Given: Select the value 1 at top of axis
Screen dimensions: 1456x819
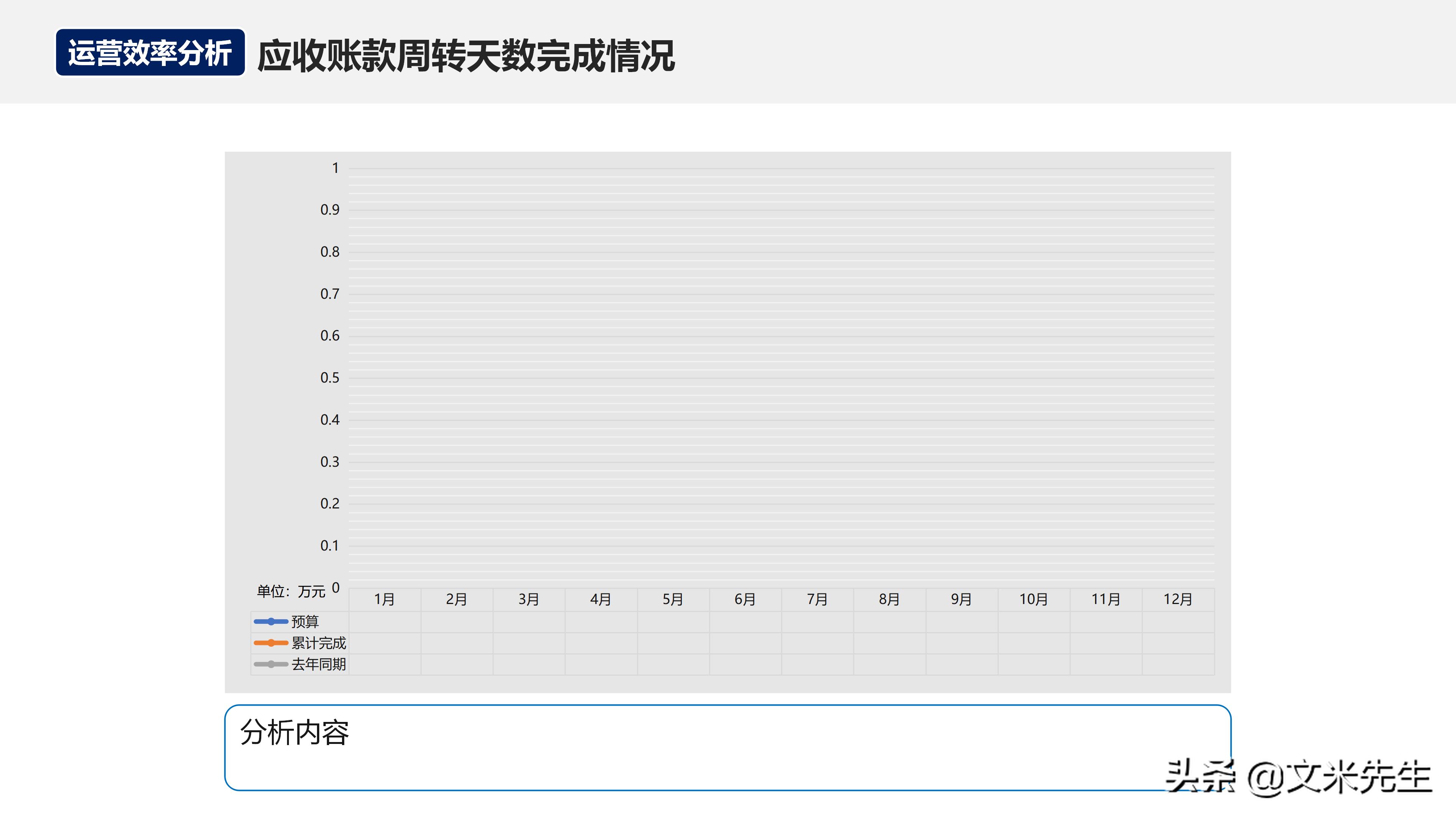Looking at the screenshot, I should coord(336,167).
